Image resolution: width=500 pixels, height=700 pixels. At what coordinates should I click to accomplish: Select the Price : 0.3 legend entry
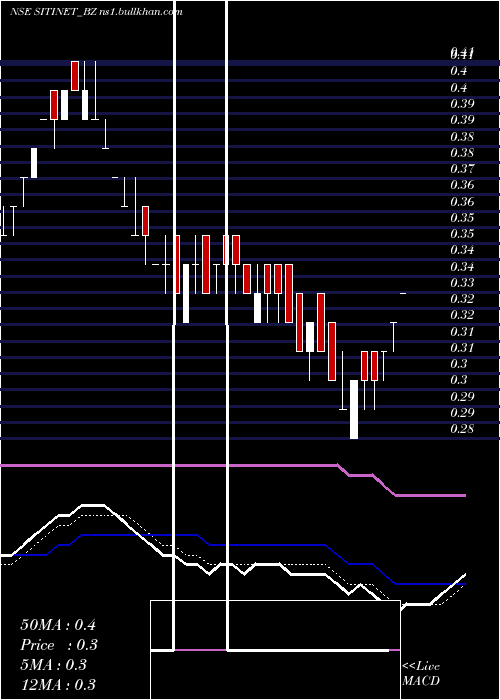tap(59, 645)
